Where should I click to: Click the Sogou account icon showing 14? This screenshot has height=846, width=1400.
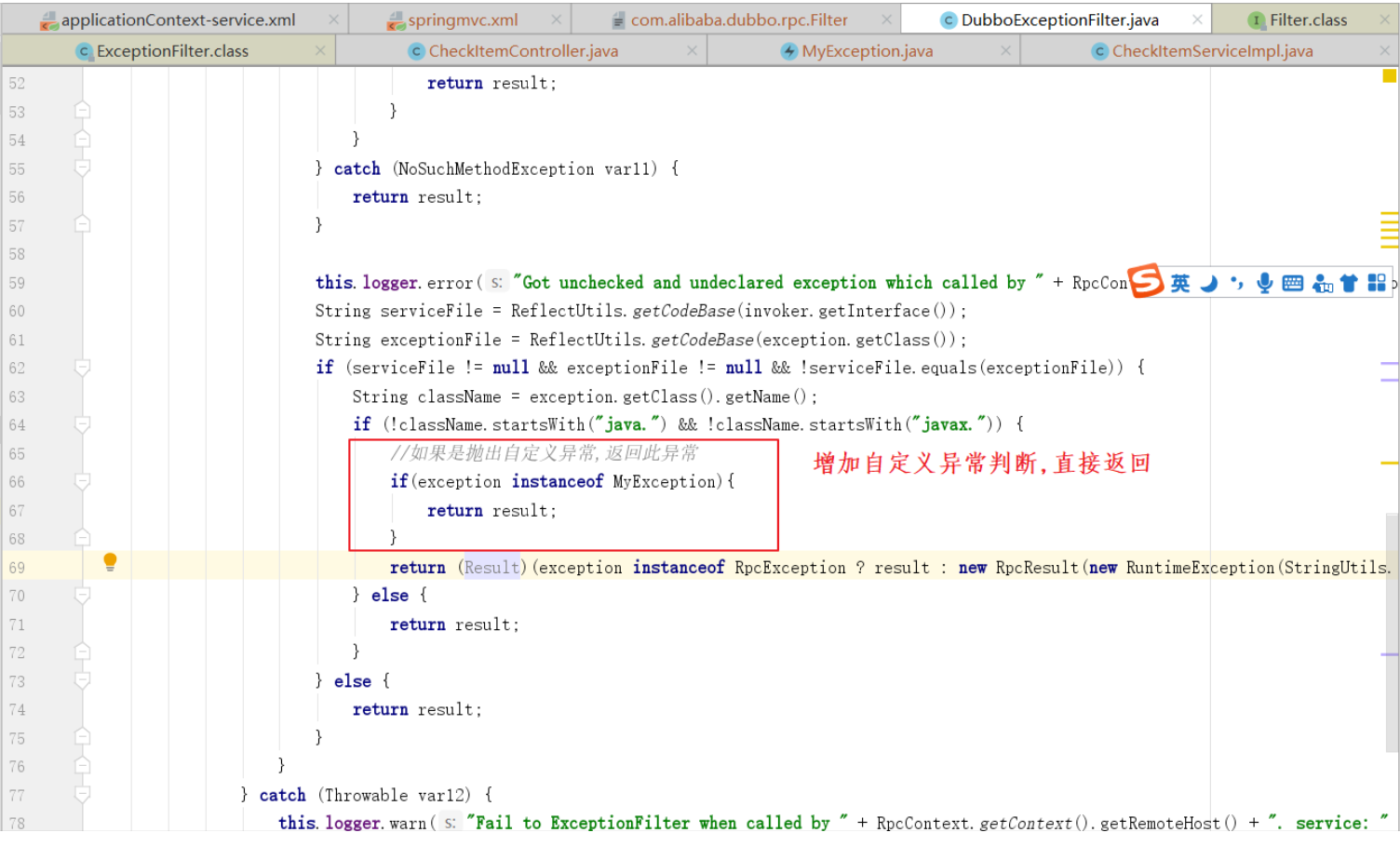[1323, 282]
